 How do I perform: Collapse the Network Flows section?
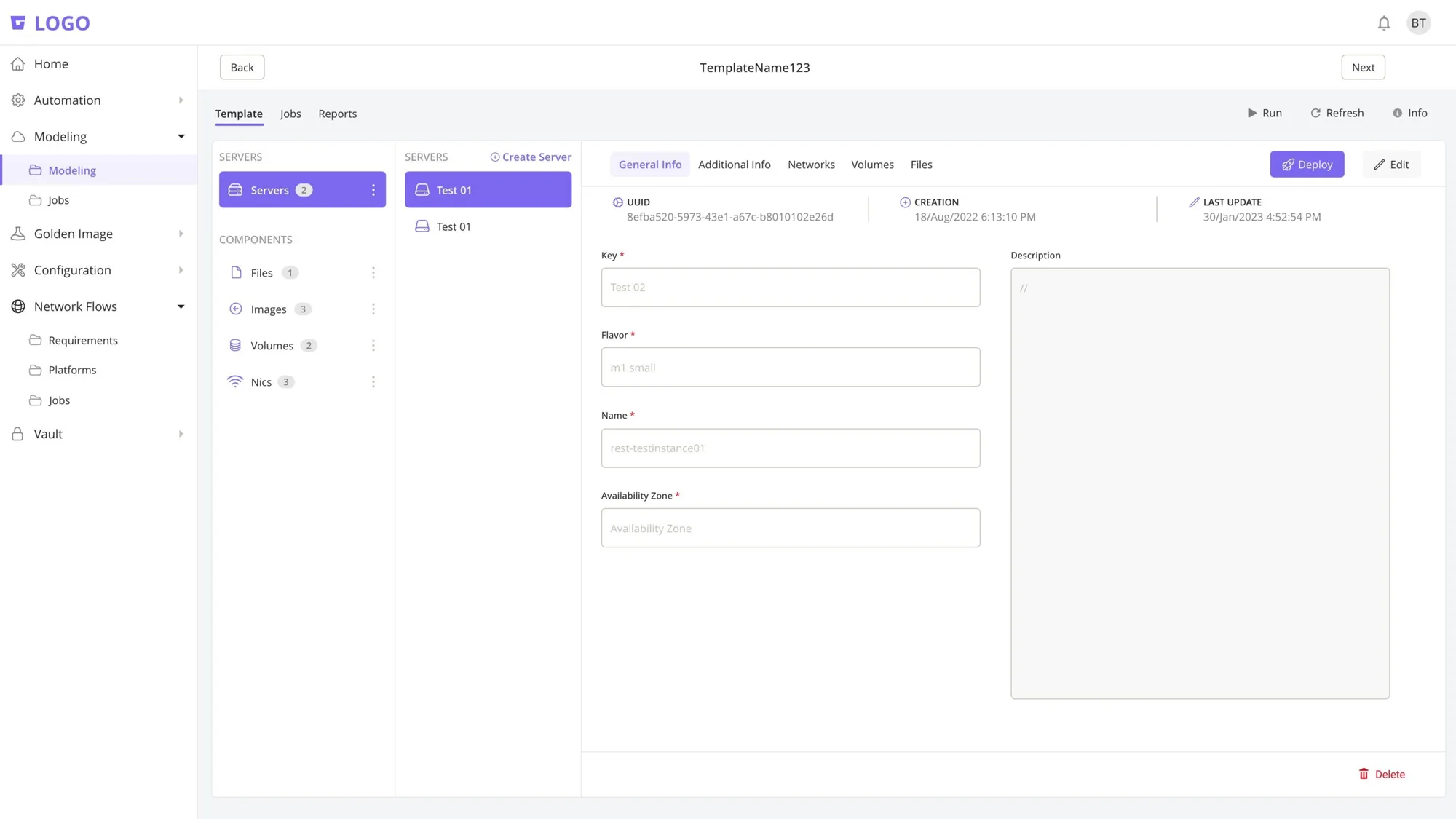point(181,306)
